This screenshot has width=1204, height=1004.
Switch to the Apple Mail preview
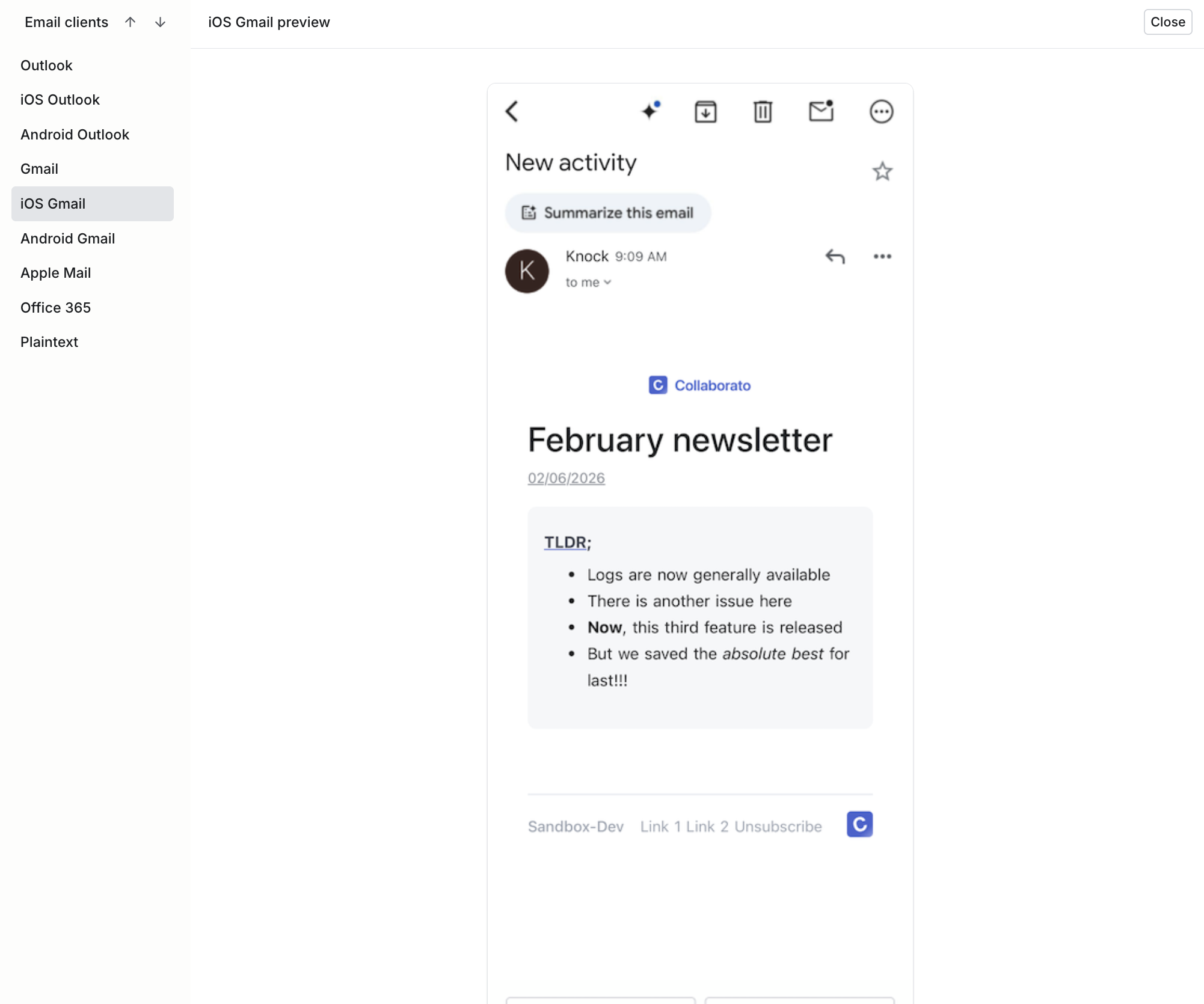pos(56,273)
